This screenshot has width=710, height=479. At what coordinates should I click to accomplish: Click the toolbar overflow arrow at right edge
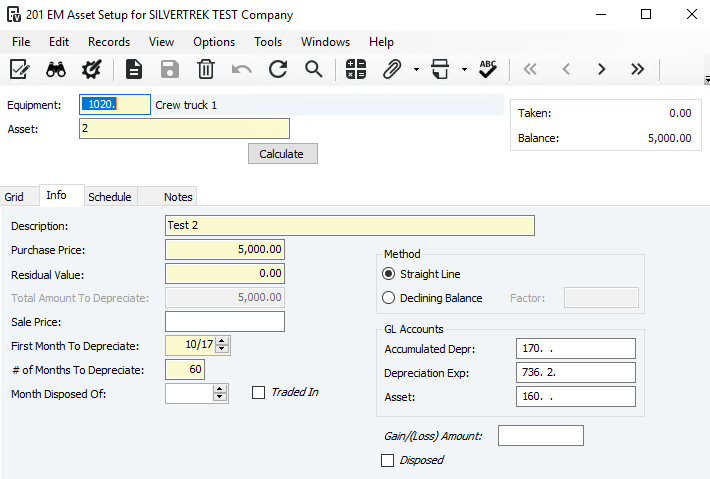(x=707, y=80)
